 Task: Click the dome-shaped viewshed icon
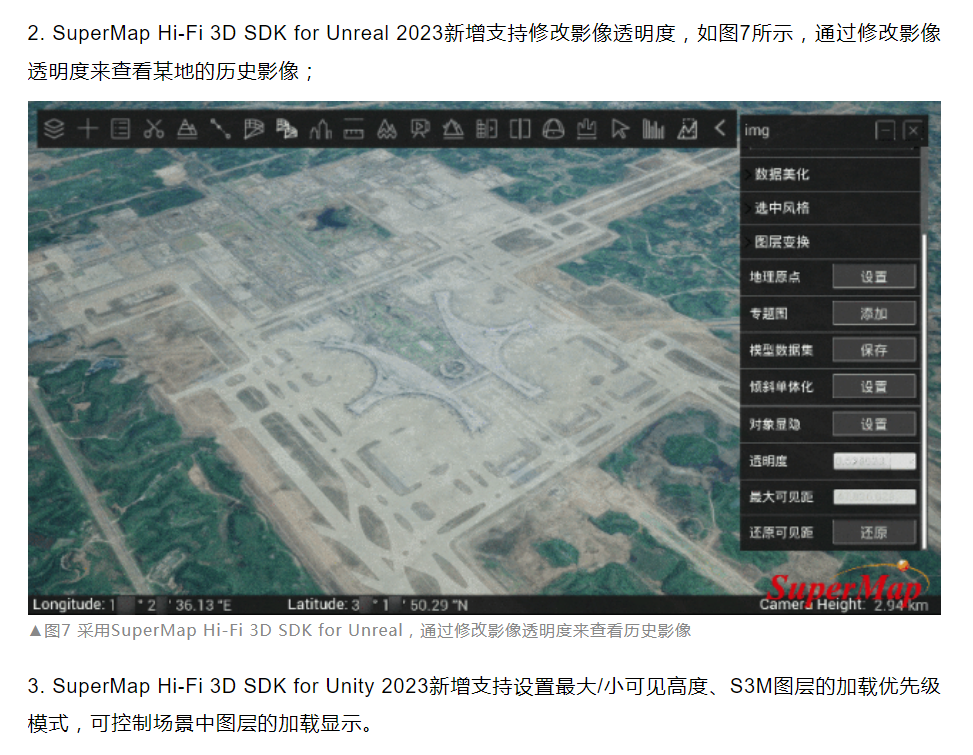click(x=553, y=129)
